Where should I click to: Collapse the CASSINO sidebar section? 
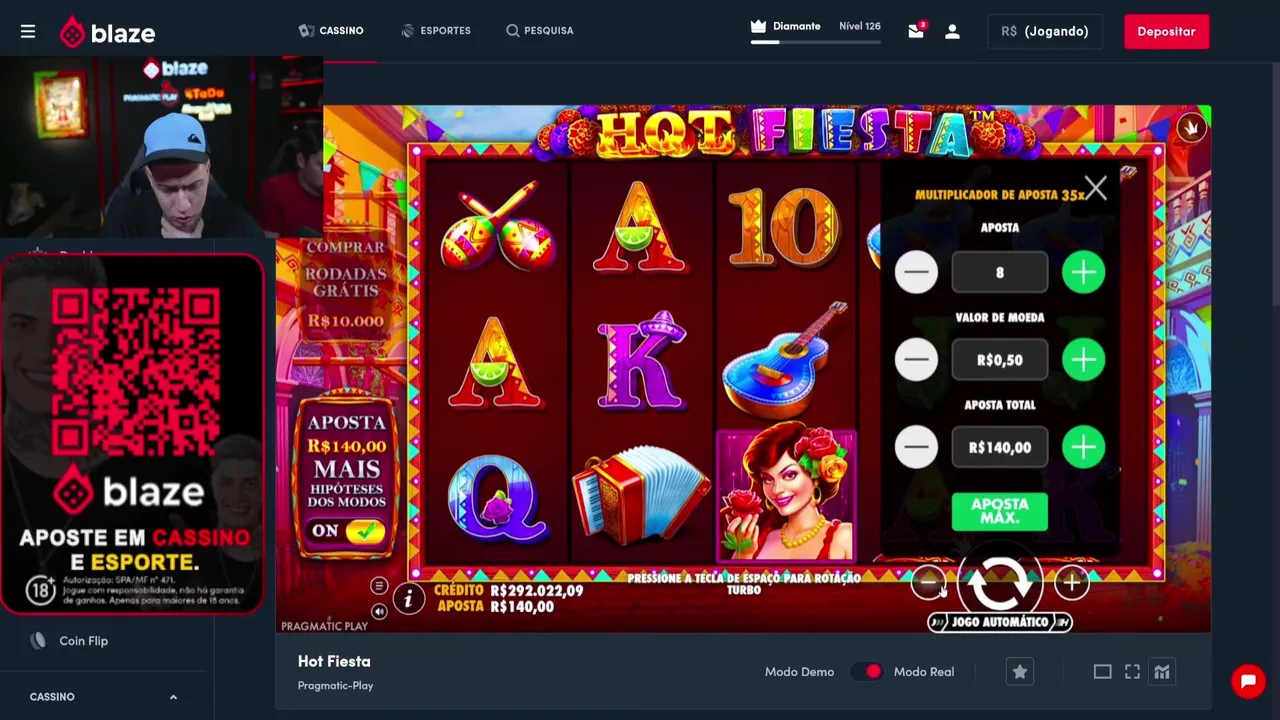[x=173, y=697]
